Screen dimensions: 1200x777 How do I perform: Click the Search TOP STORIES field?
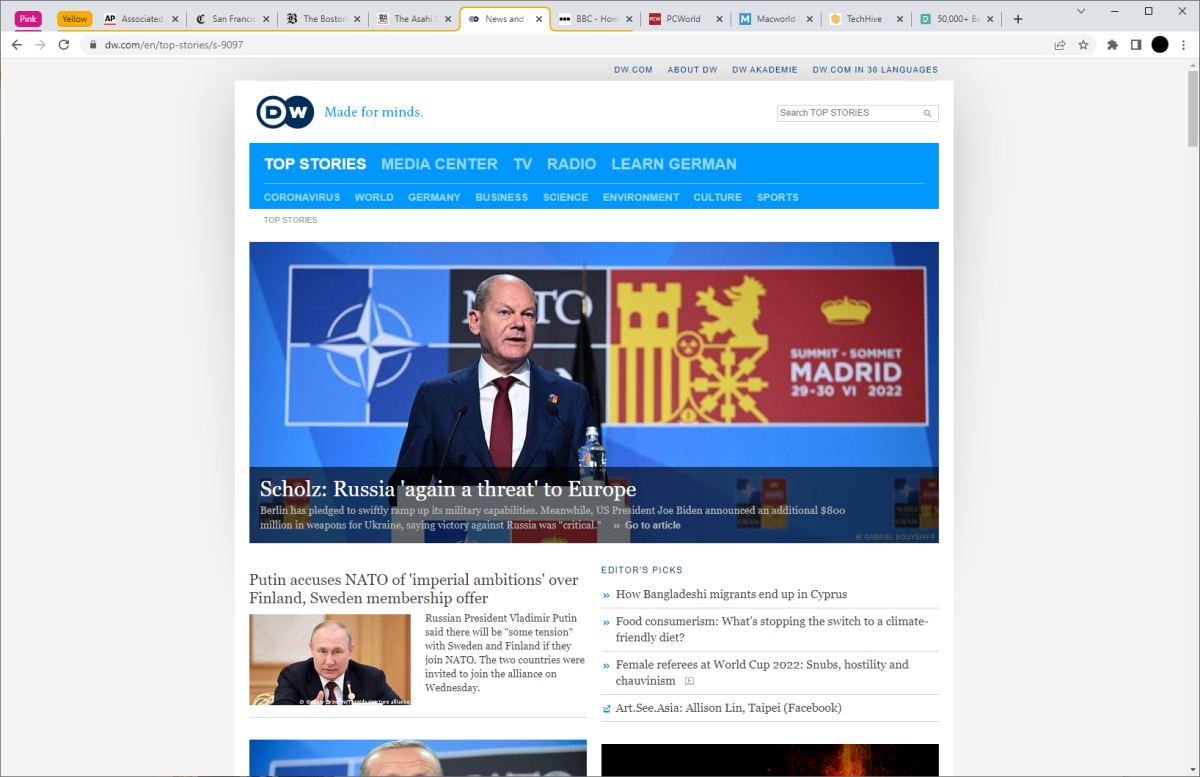coord(849,113)
